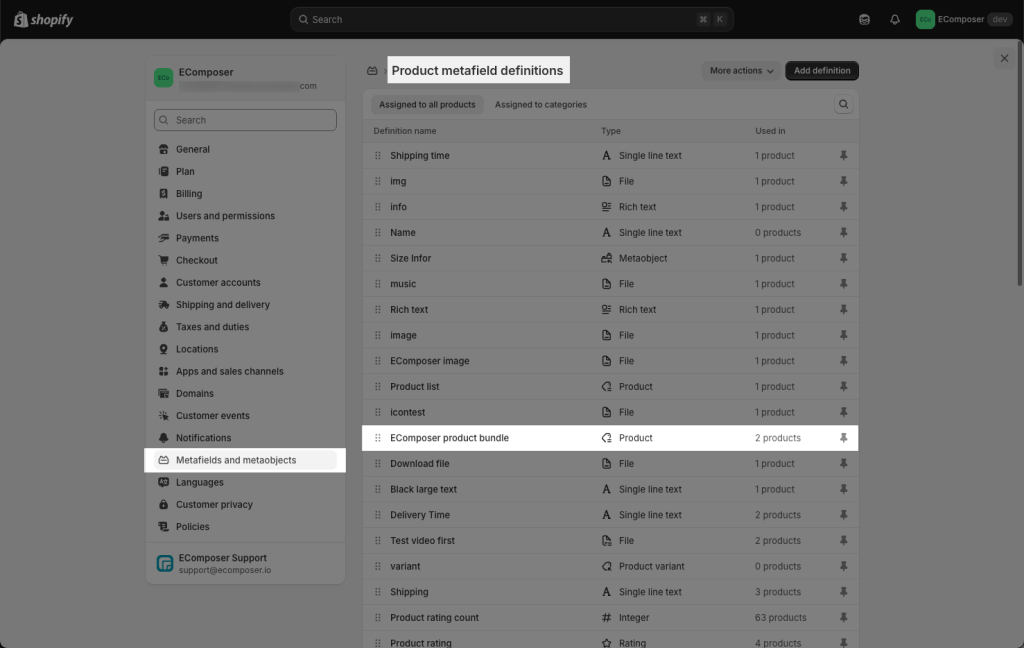The height and width of the screenshot is (648, 1024).
Task: Switch to Assigned to categories tab
Action: (540, 104)
